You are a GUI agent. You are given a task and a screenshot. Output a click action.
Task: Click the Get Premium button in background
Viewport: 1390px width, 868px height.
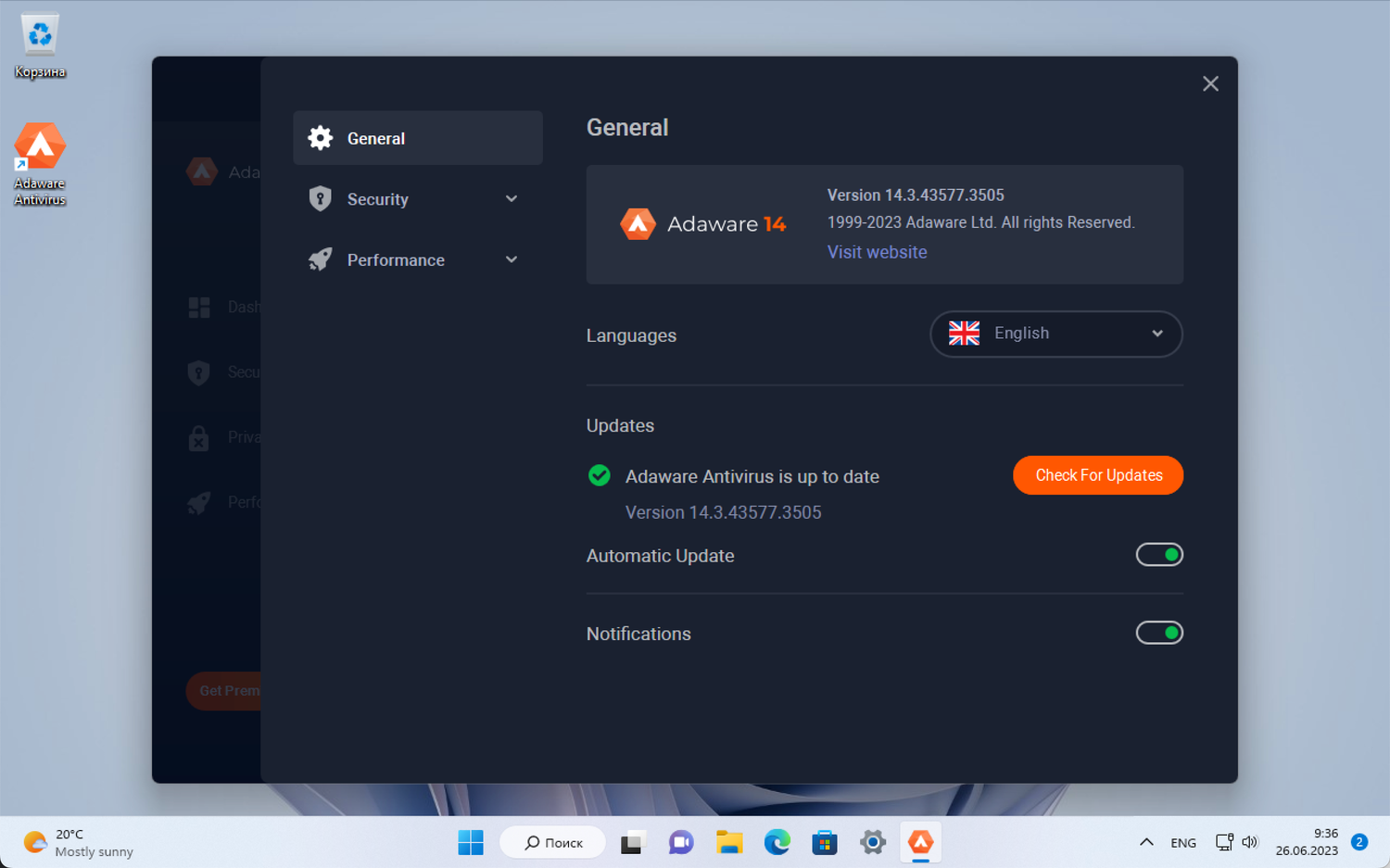pos(224,691)
